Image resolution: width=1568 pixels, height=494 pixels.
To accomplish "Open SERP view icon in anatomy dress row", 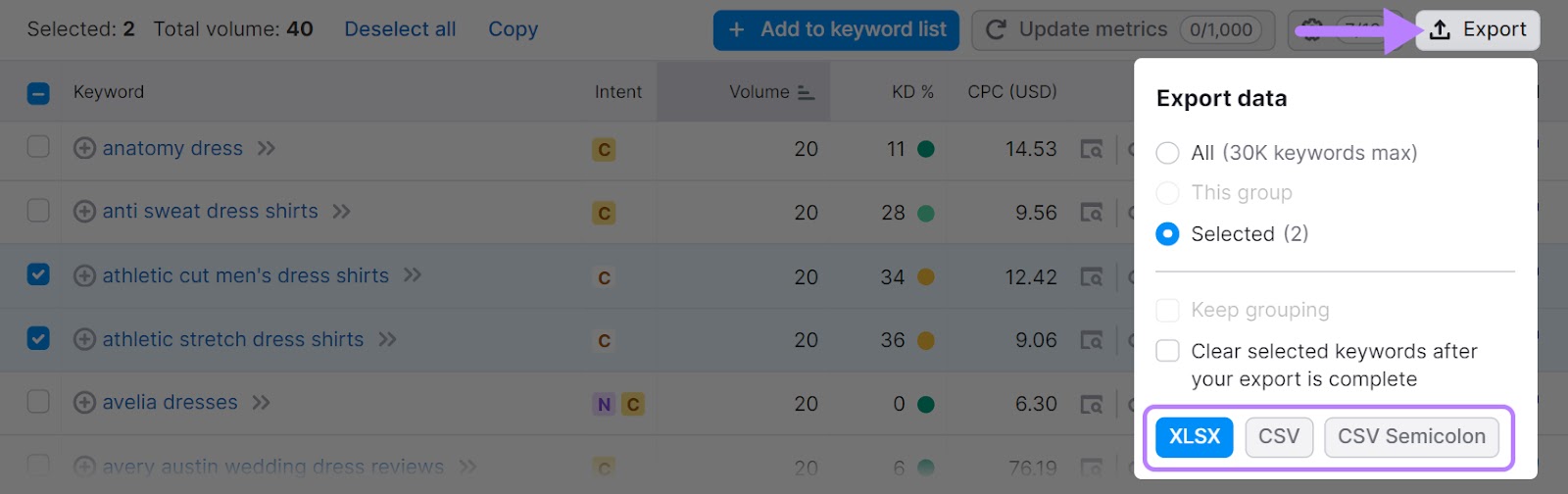I will coord(1091,150).
